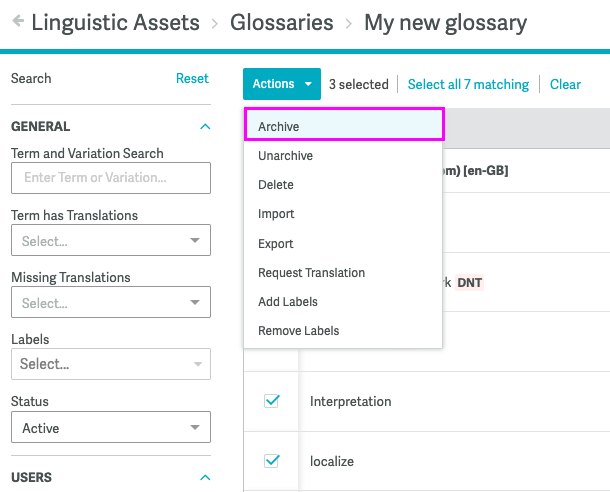This screenshot has width=610, height=492.
Task: Click the Clear selection link
Action: coord(565,84)
